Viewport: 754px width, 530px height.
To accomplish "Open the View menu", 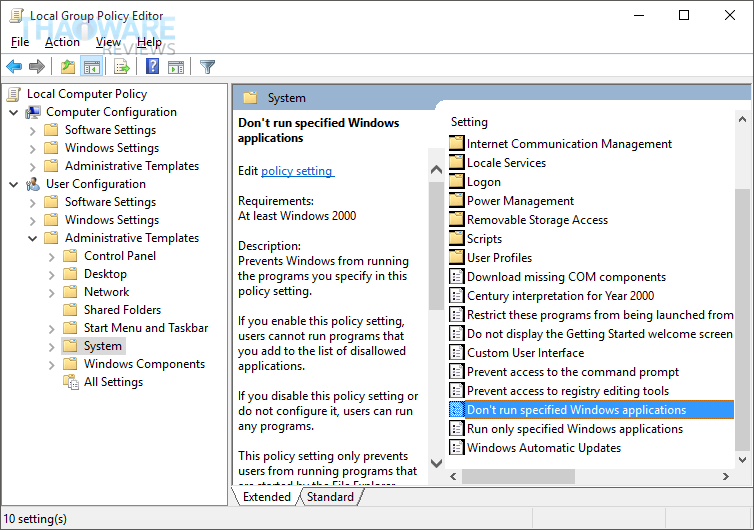I will click(108, 42).
